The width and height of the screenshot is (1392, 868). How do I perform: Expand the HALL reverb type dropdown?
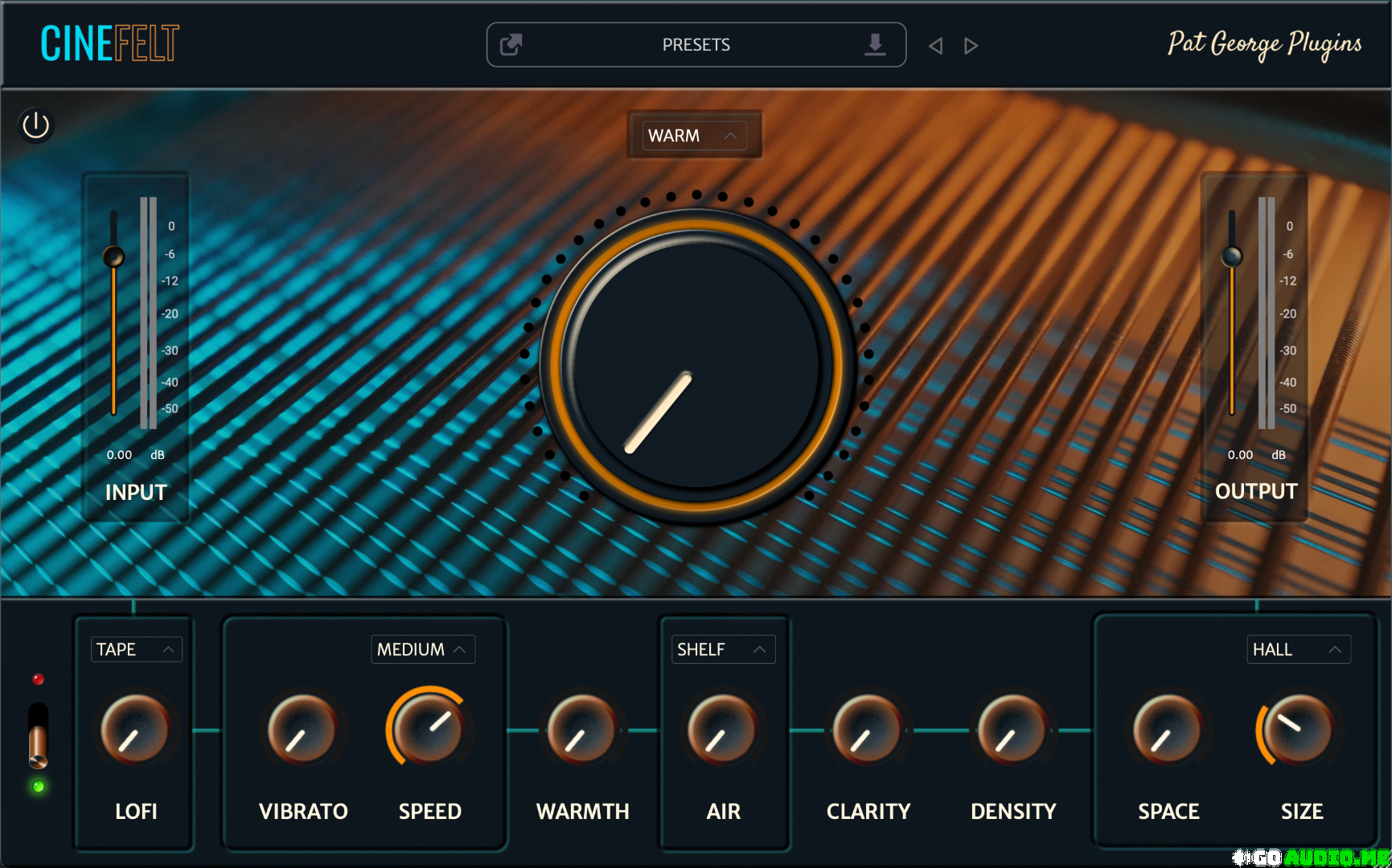1297,649
